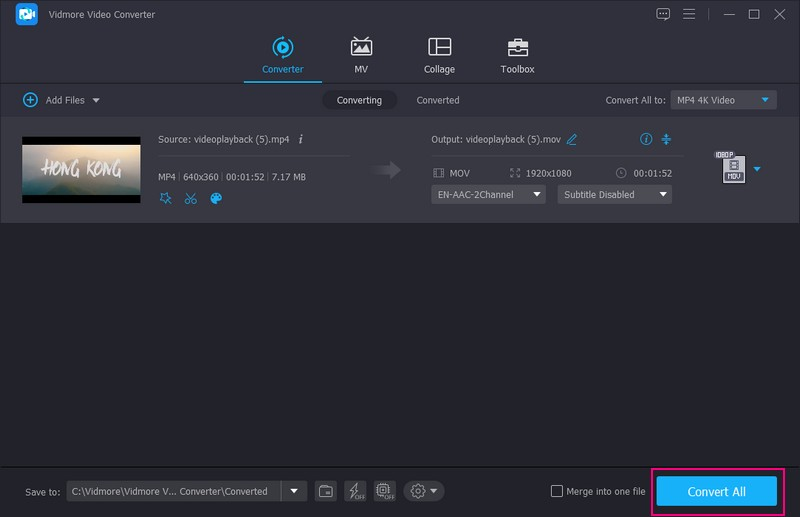Show source info icon next to videoplayback (5).mp4
Screen dimensions: 800x517
pos(301,139)
